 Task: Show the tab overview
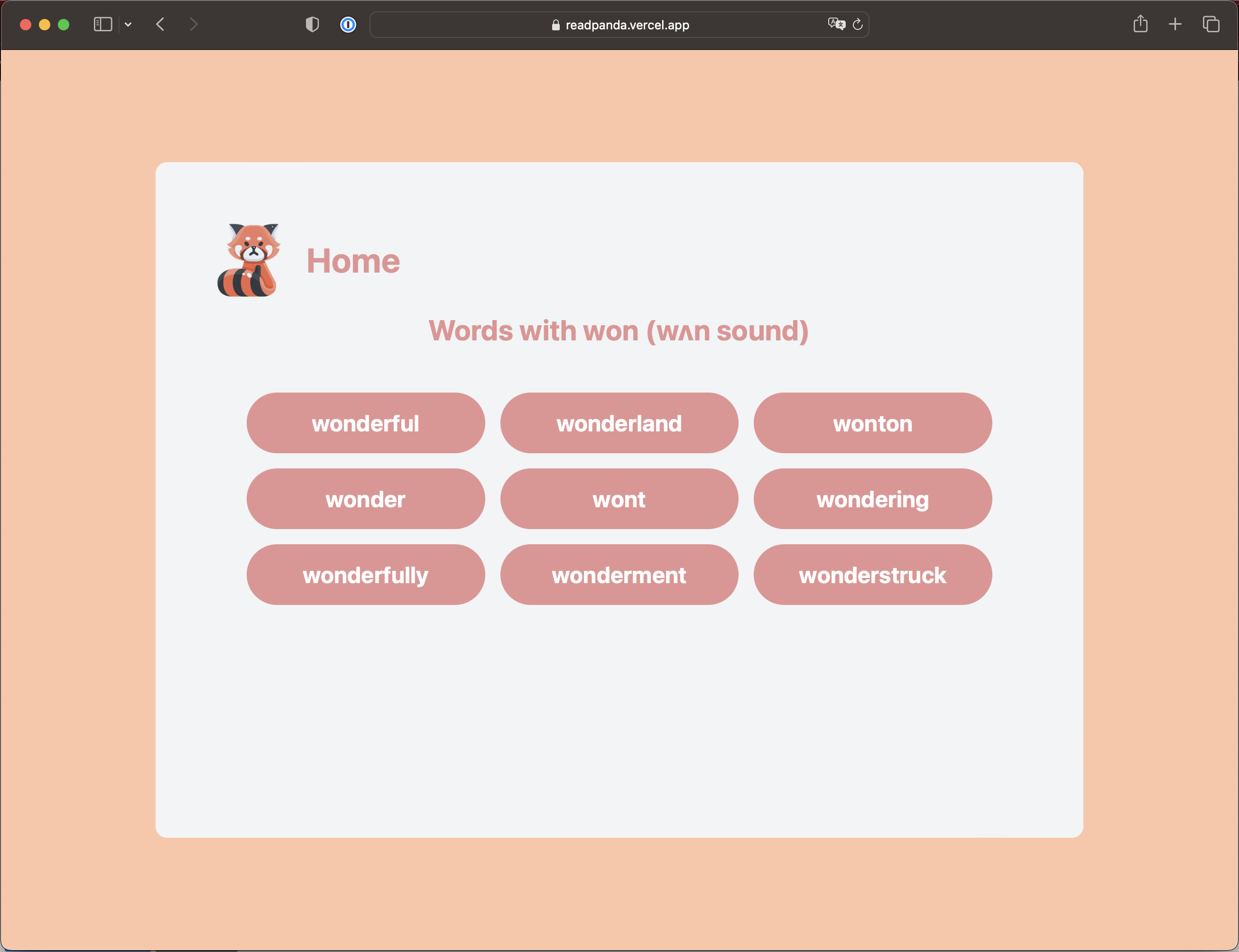[x=1211, y=24]
